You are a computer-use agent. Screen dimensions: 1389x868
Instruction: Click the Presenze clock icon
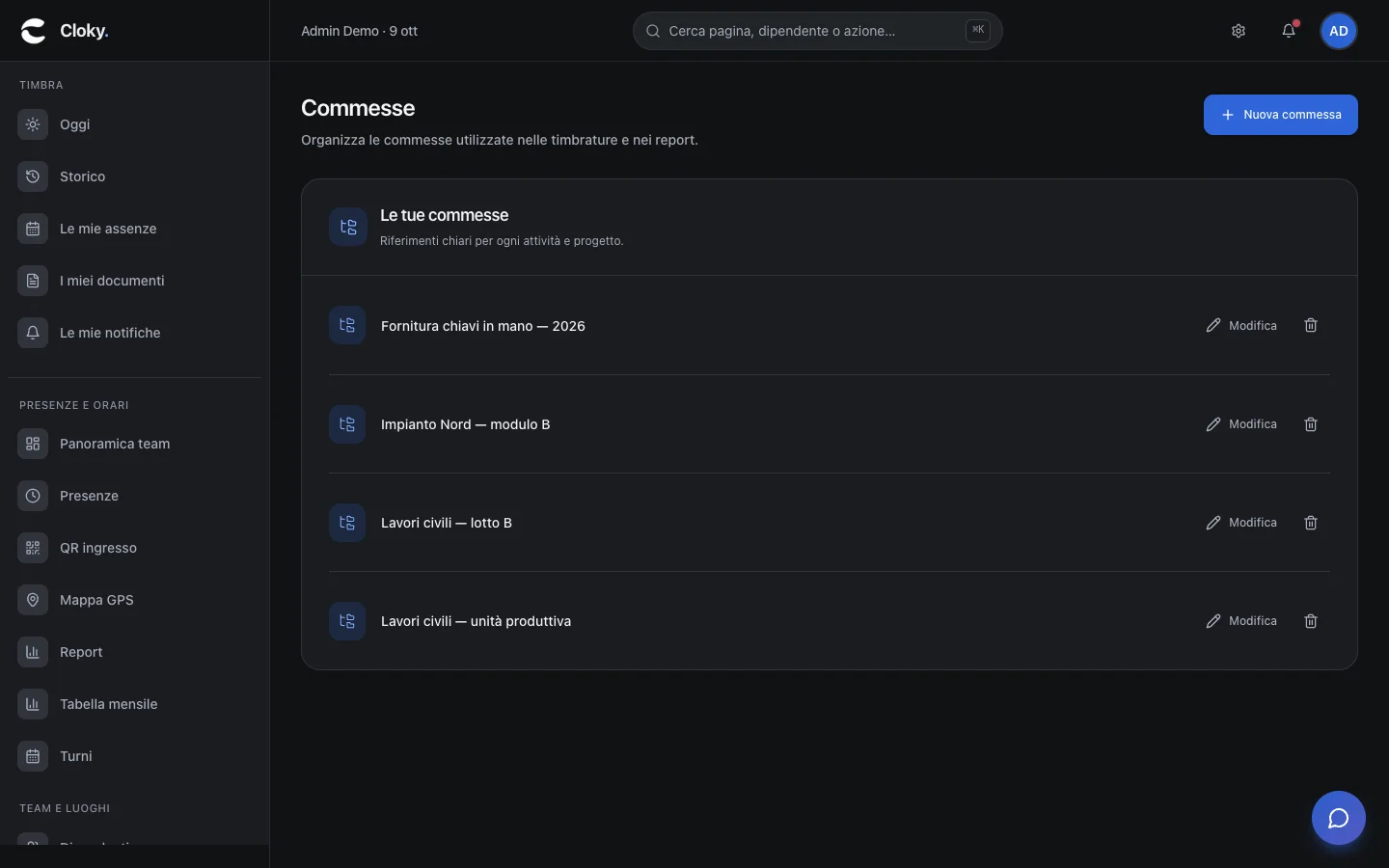[x=33, y=496]
